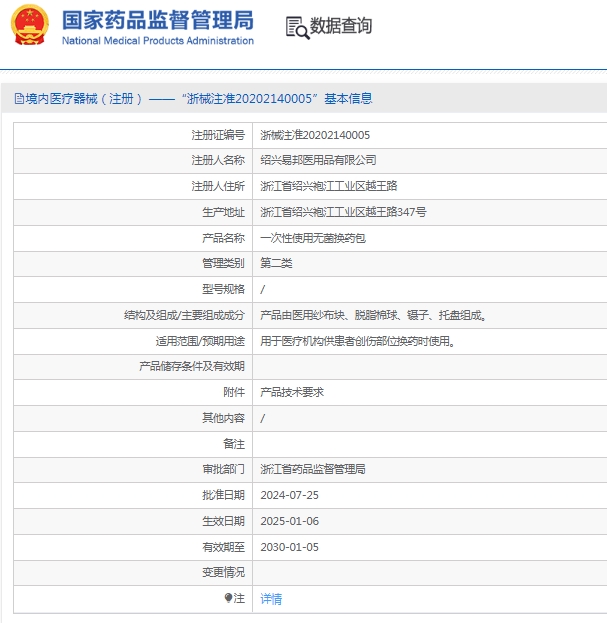Click the 审批部门 row label
This screenshot has height=623, width=607.
point(223,469)
